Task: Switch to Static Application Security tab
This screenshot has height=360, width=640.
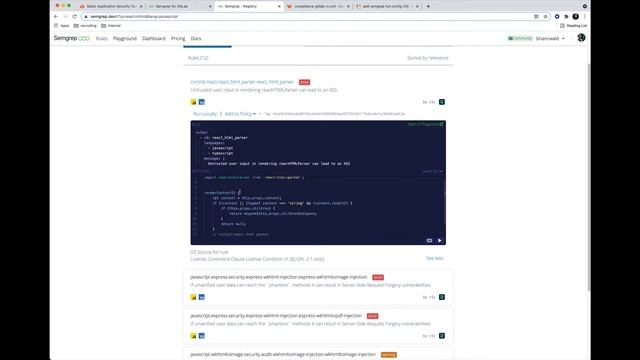Action: click(x=111, y=7)
